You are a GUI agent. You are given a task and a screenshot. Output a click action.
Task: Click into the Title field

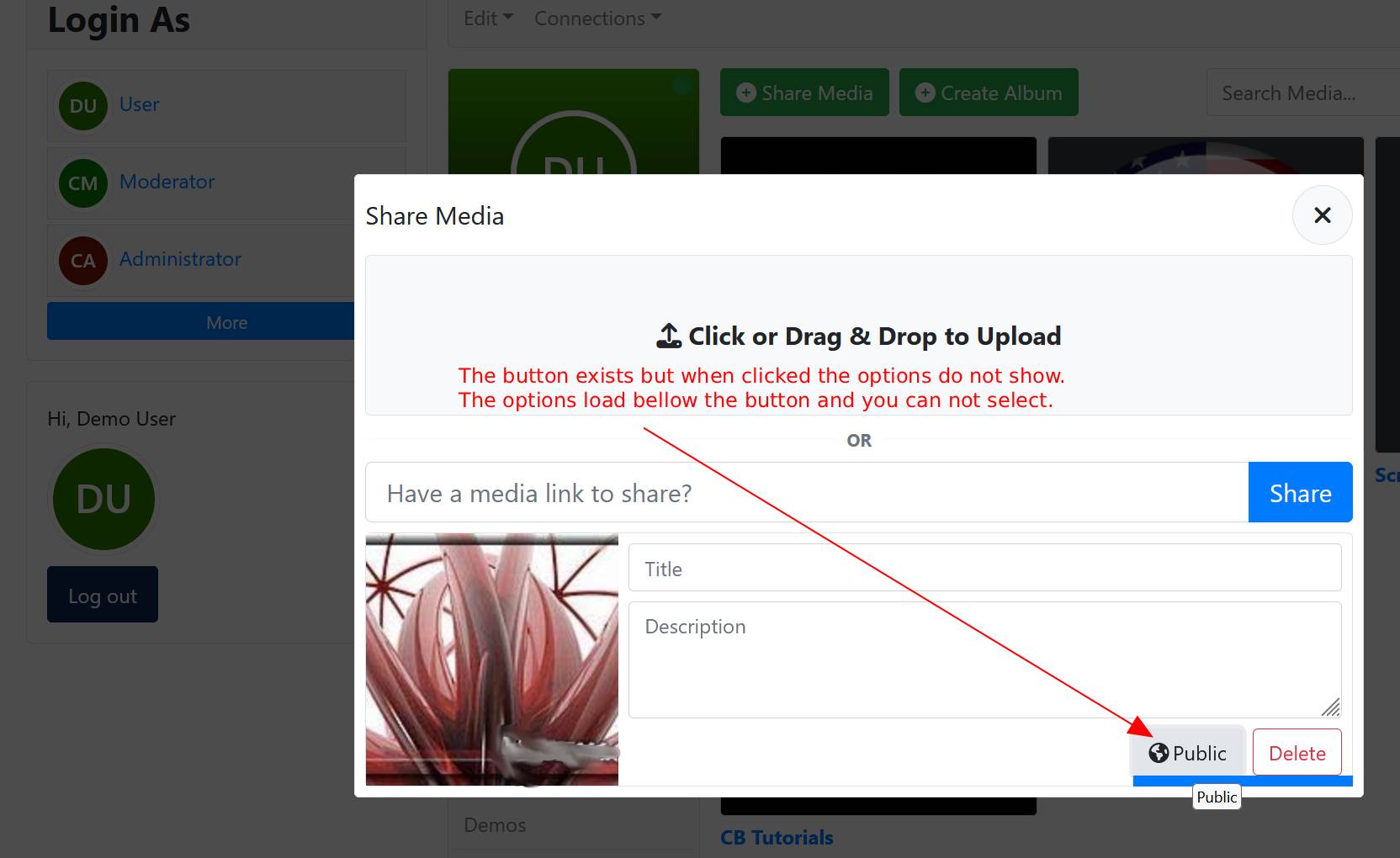click(x=984, y=569)
